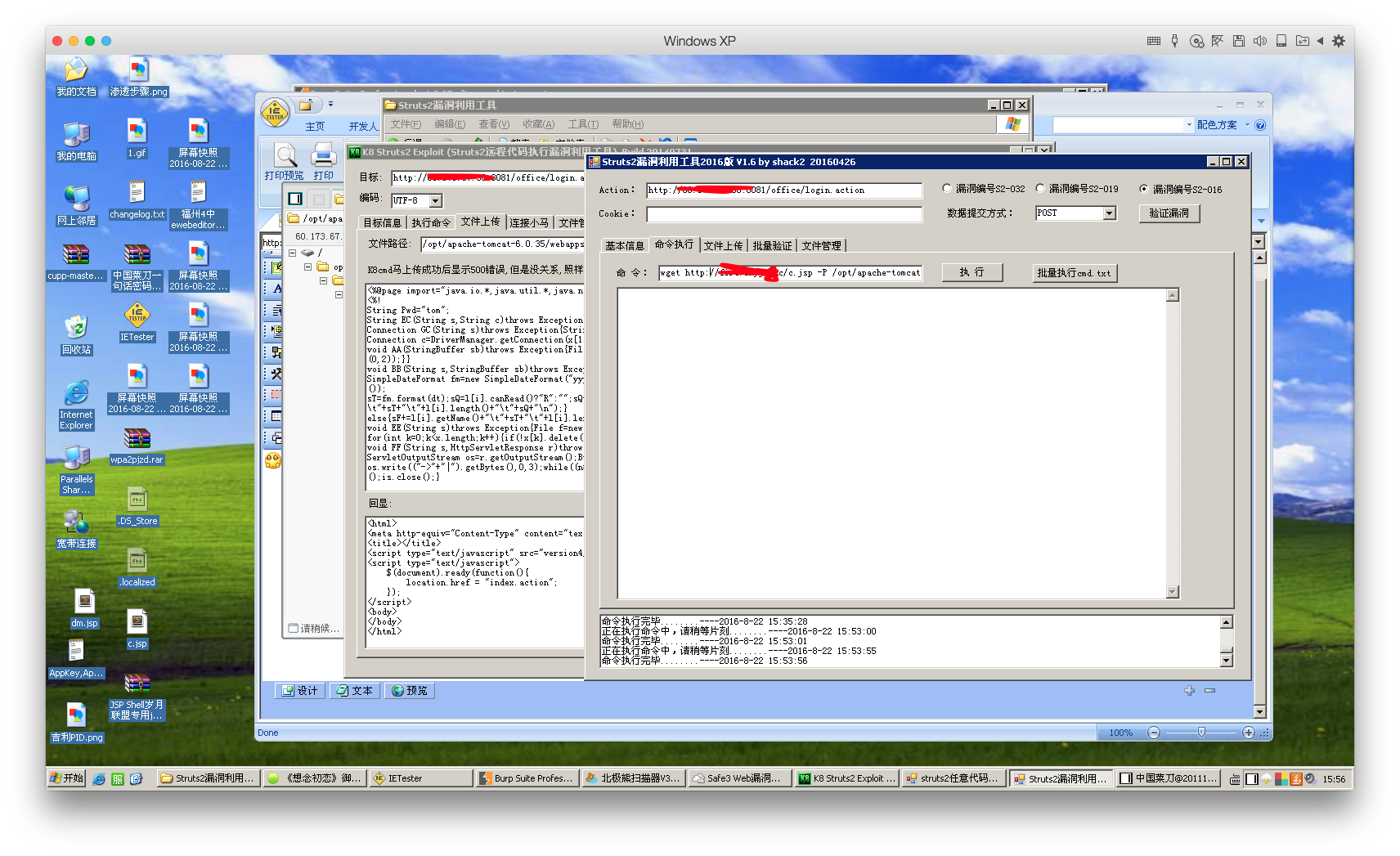Click the zoom out minus button in status bar
The width and height of the screenshot is (1400, 856).
coord(1154,733)
